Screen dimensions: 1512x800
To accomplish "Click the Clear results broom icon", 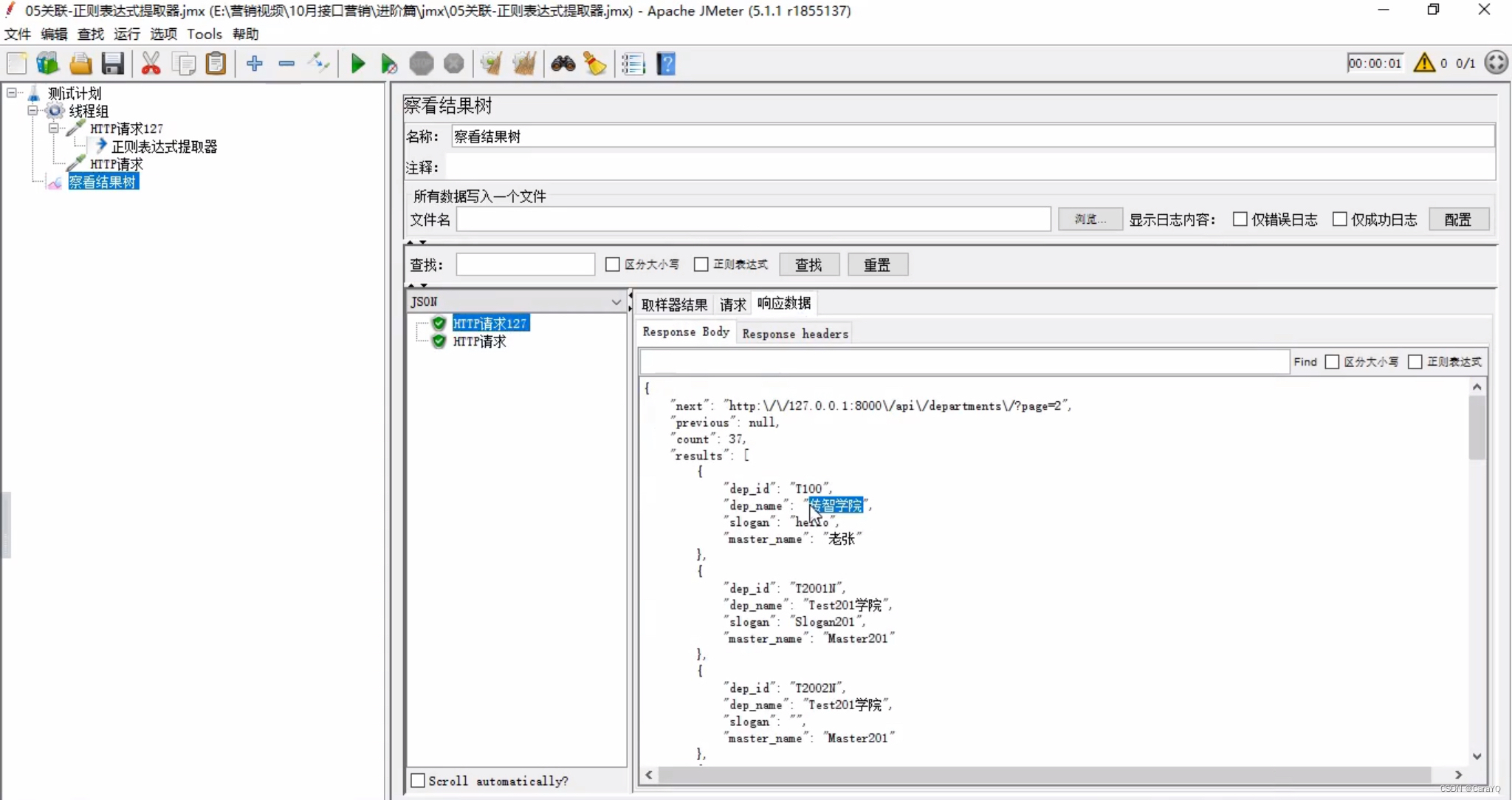I will pos(491,64).
